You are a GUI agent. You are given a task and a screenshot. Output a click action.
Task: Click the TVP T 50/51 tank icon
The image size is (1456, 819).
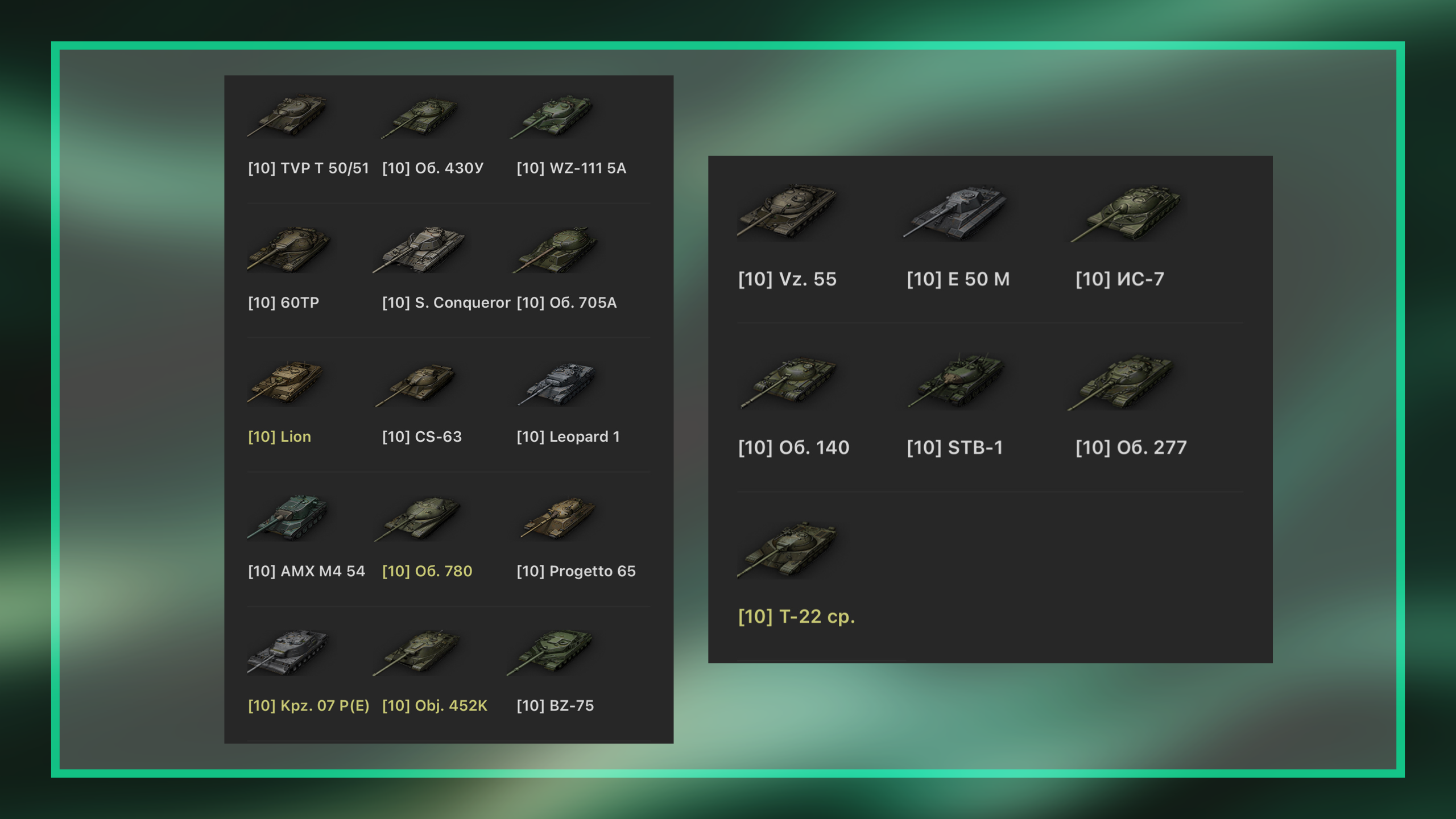(x=288, y=115)
